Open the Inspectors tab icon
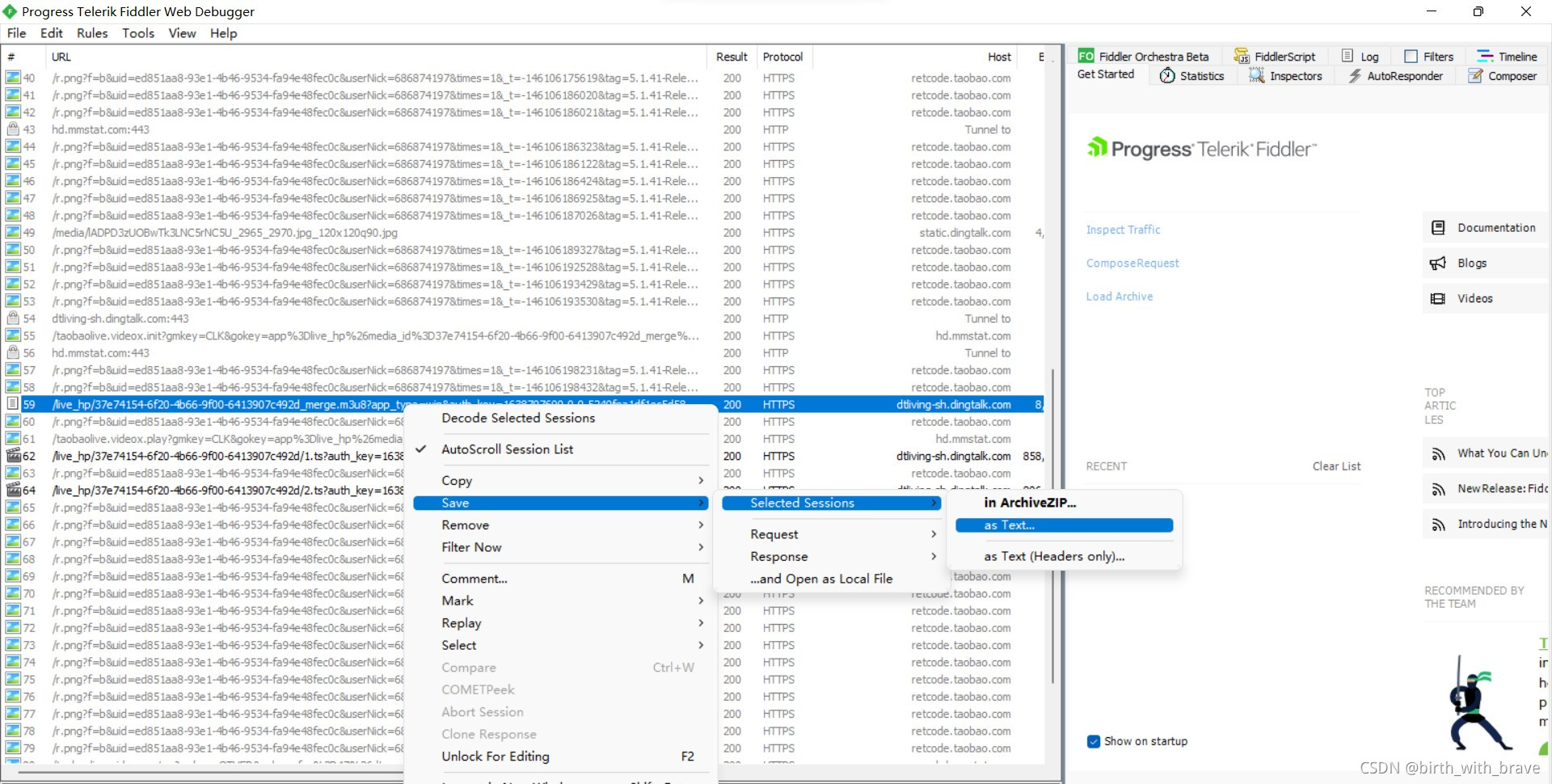 click(x=1256, y=76)
